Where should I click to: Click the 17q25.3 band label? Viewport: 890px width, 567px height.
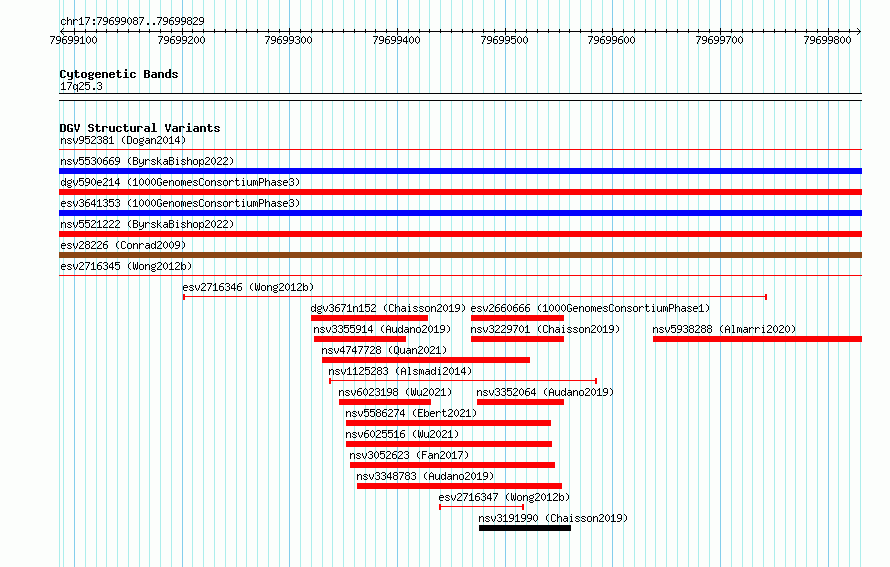point(81,86)
